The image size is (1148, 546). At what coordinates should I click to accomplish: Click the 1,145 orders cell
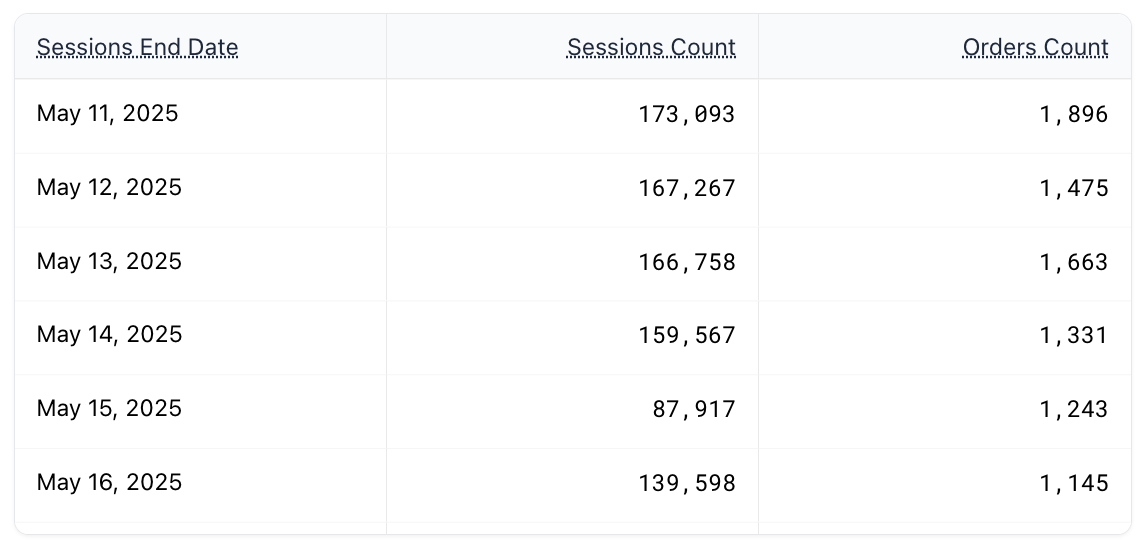tap(1074, 484)
